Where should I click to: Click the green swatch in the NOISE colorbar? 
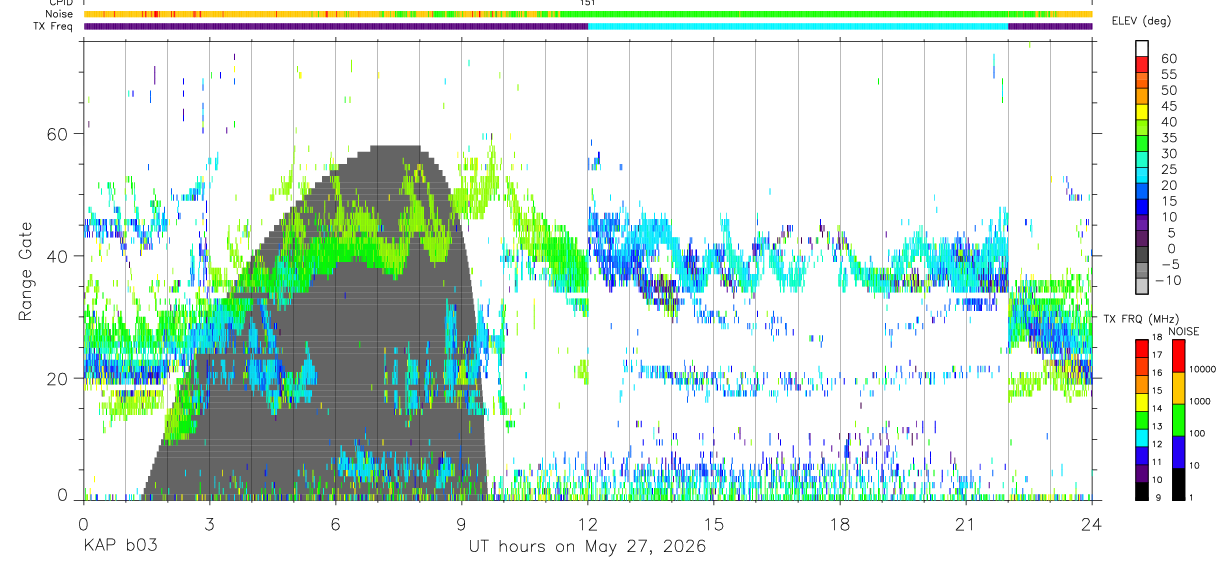[x=1178, y=420]
